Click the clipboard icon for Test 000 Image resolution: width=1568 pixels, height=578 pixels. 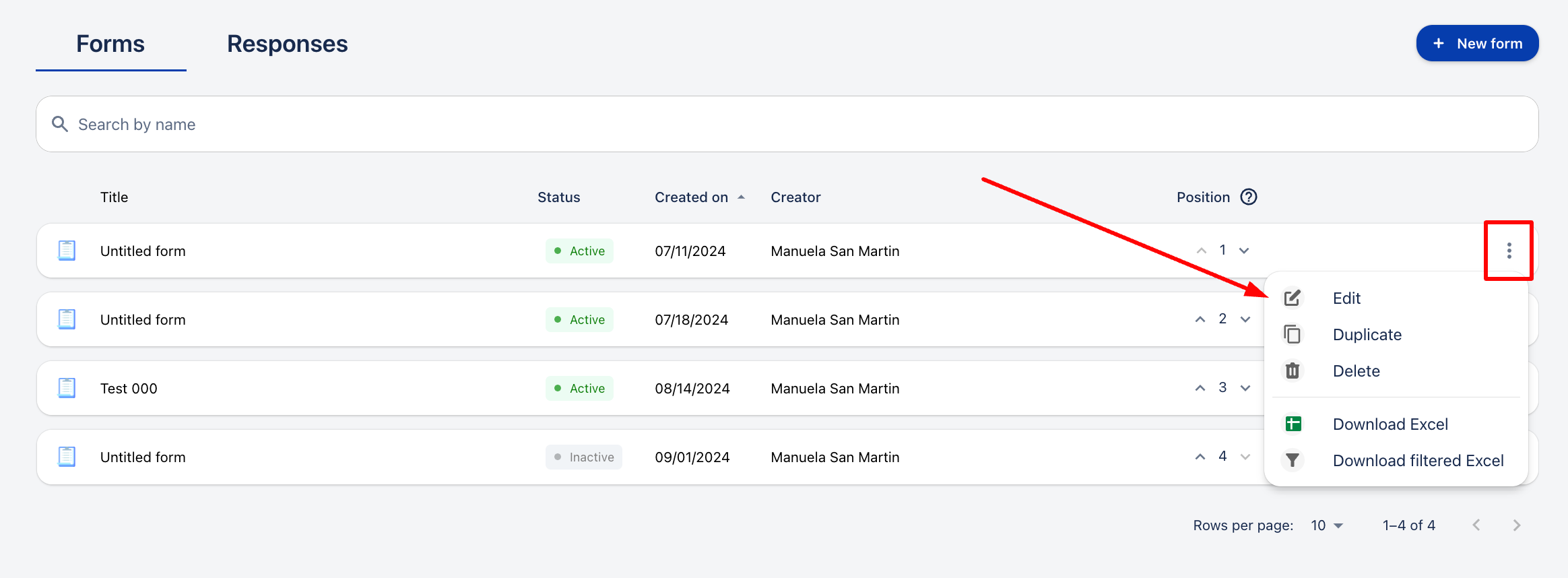tap(67, 388)
